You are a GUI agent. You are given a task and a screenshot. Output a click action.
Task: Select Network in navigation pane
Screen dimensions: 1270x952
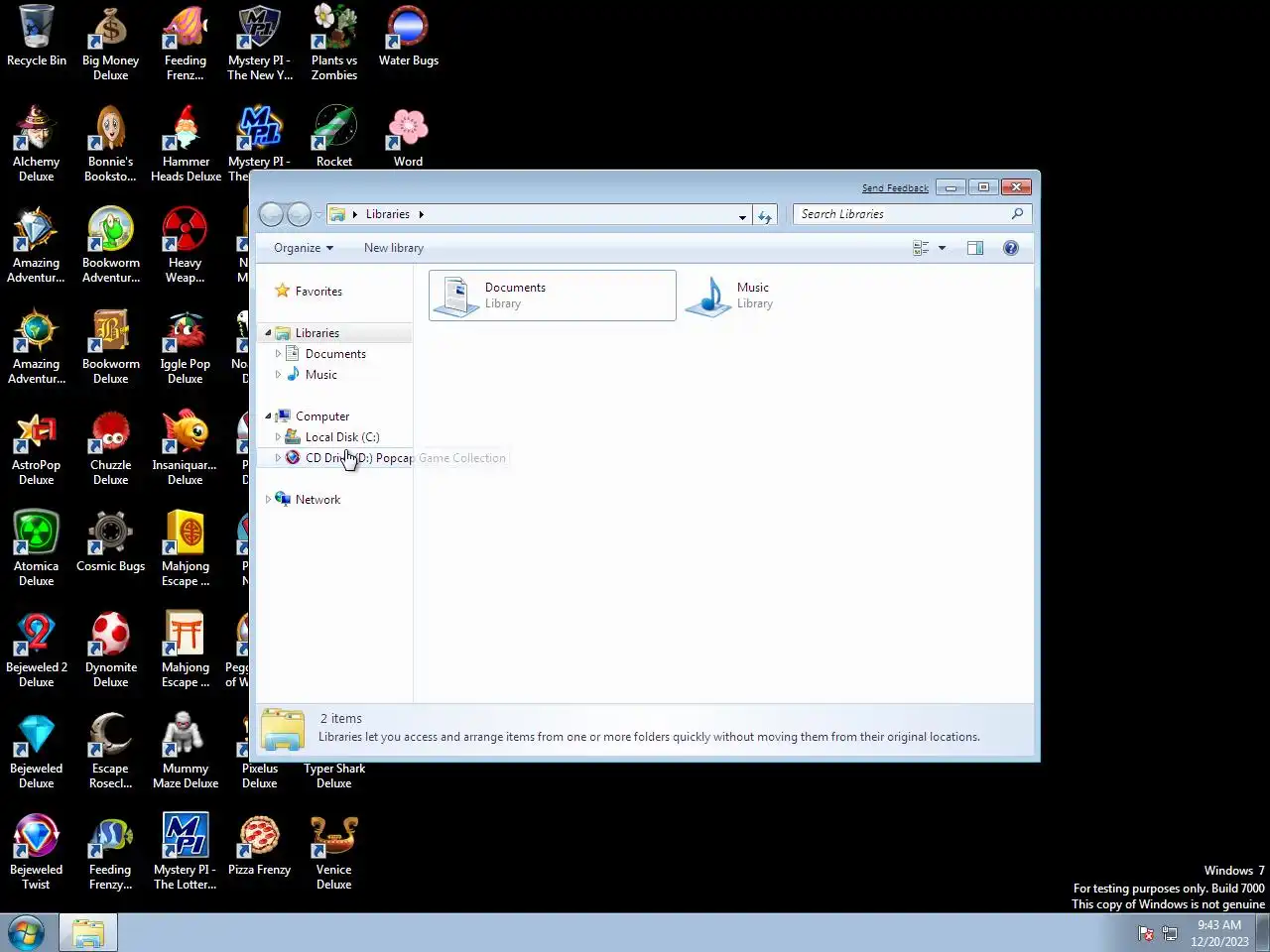click(317, 500)
